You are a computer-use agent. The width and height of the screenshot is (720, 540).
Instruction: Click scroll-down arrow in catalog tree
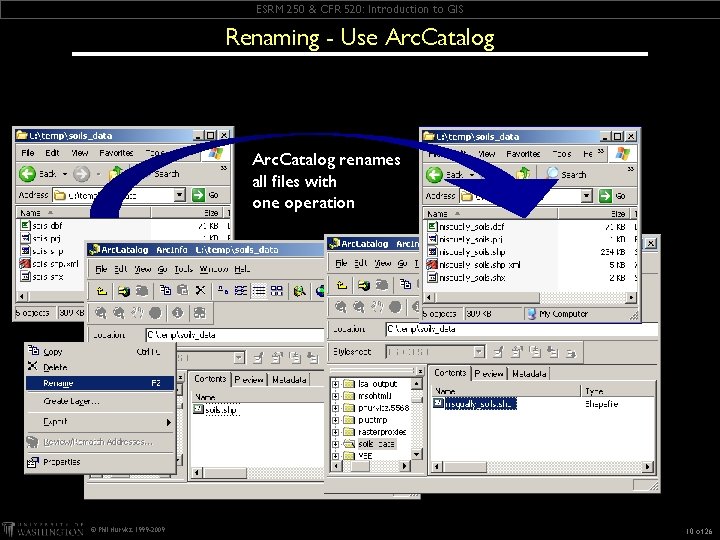point(416,454)
